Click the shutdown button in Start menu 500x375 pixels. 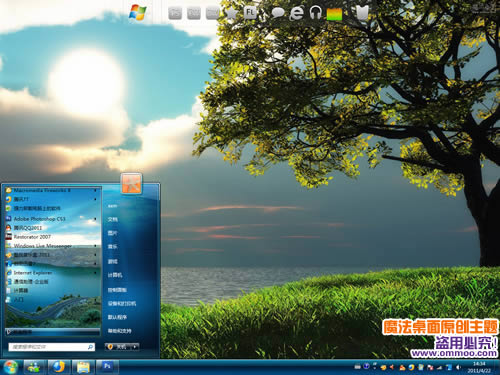(x=118, y=347)
